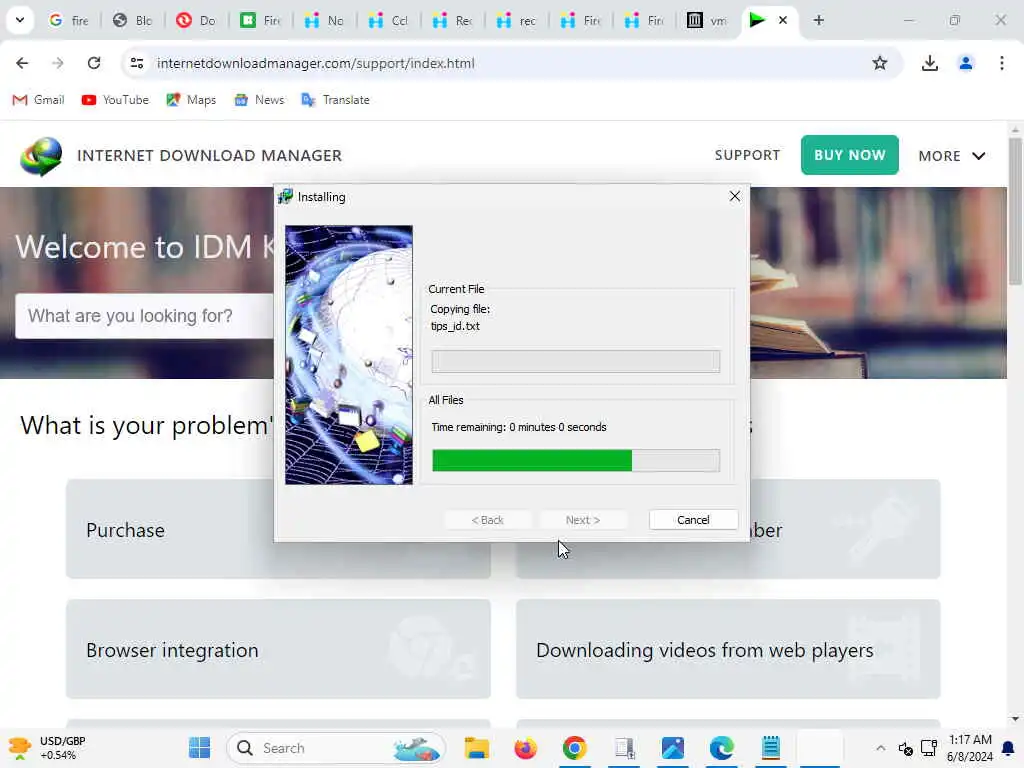Click the installer globe artwork image
The height and width of the screenshot is (768, 1024).
[349, 355]
